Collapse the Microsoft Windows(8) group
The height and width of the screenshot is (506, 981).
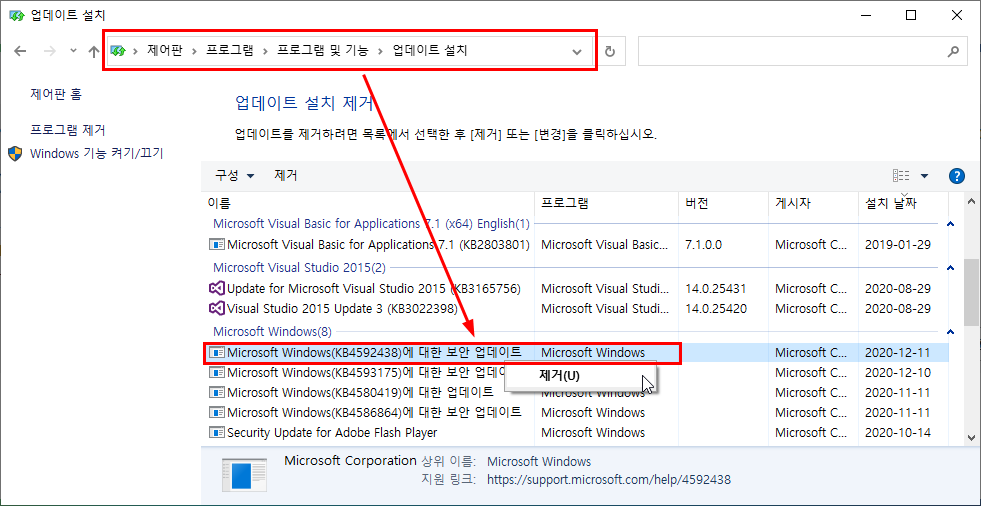coord(950,331)
